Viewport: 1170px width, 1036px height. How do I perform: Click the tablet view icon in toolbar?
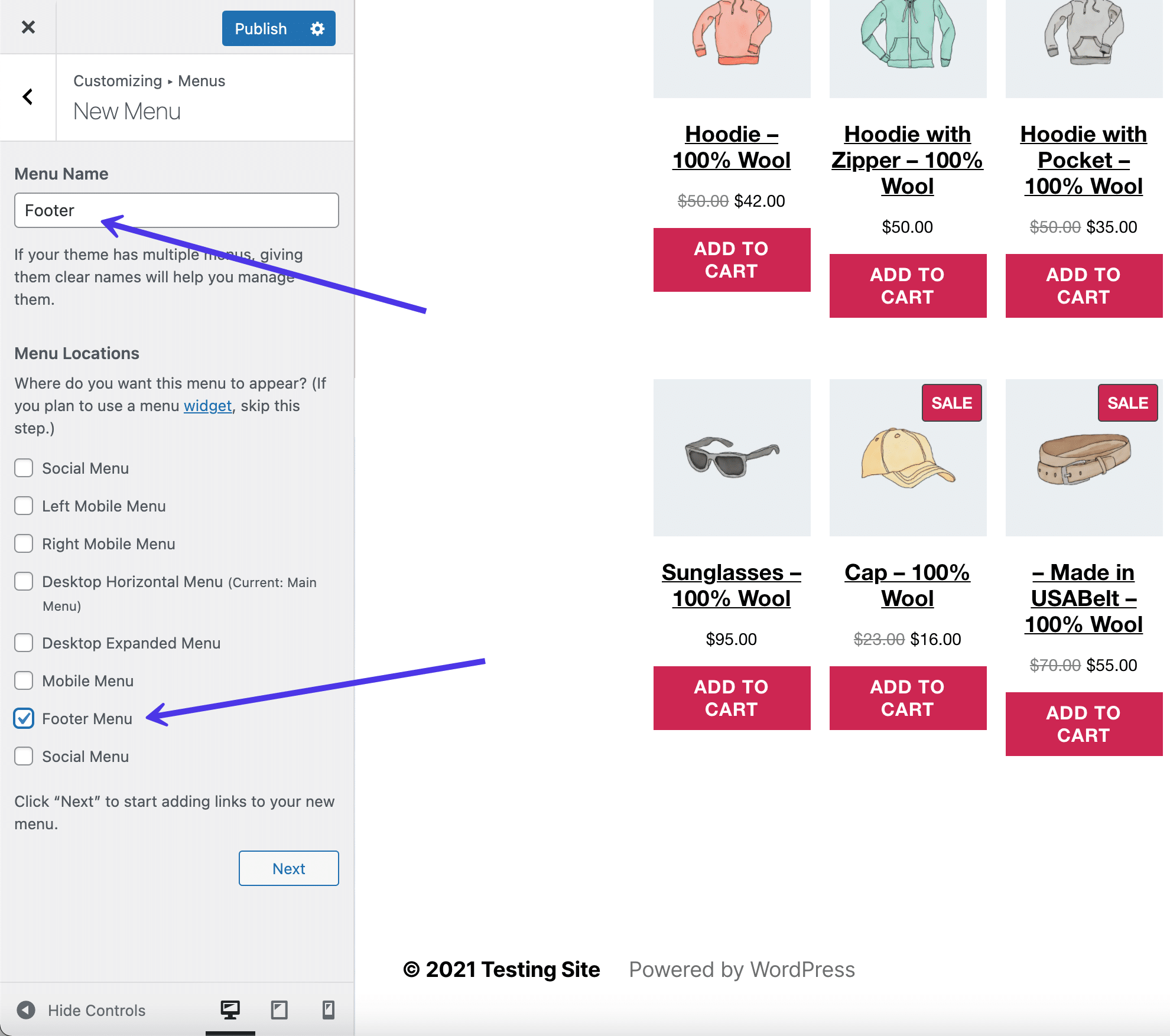277,1009
